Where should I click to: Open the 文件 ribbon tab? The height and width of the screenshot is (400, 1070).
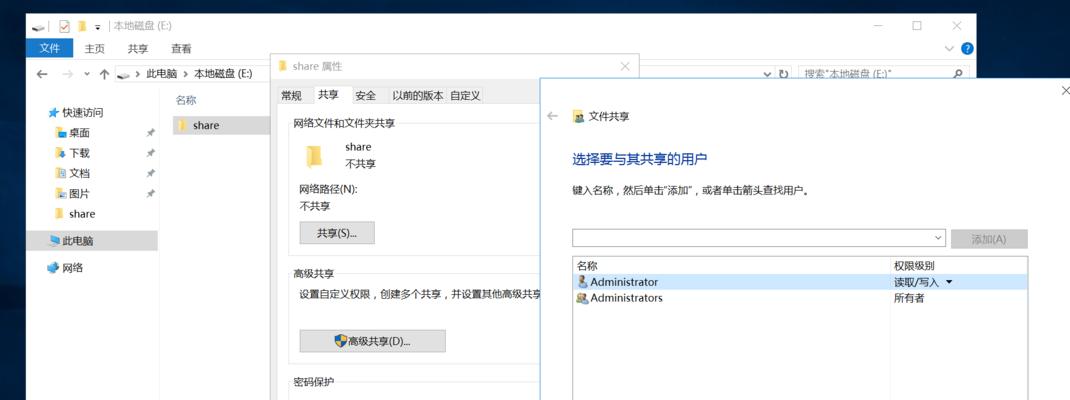[x=49, y=48]
